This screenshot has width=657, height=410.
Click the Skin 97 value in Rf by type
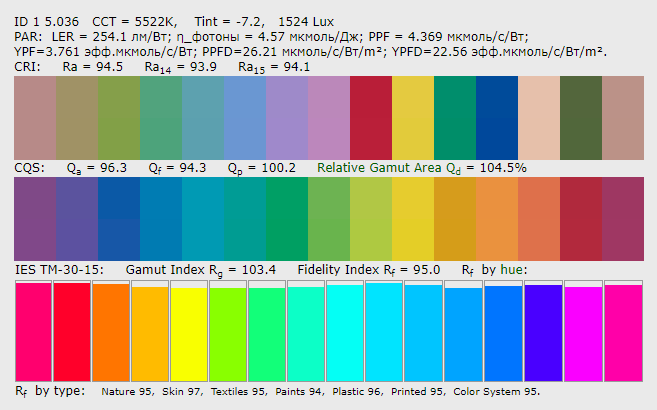tap(180, 392)
